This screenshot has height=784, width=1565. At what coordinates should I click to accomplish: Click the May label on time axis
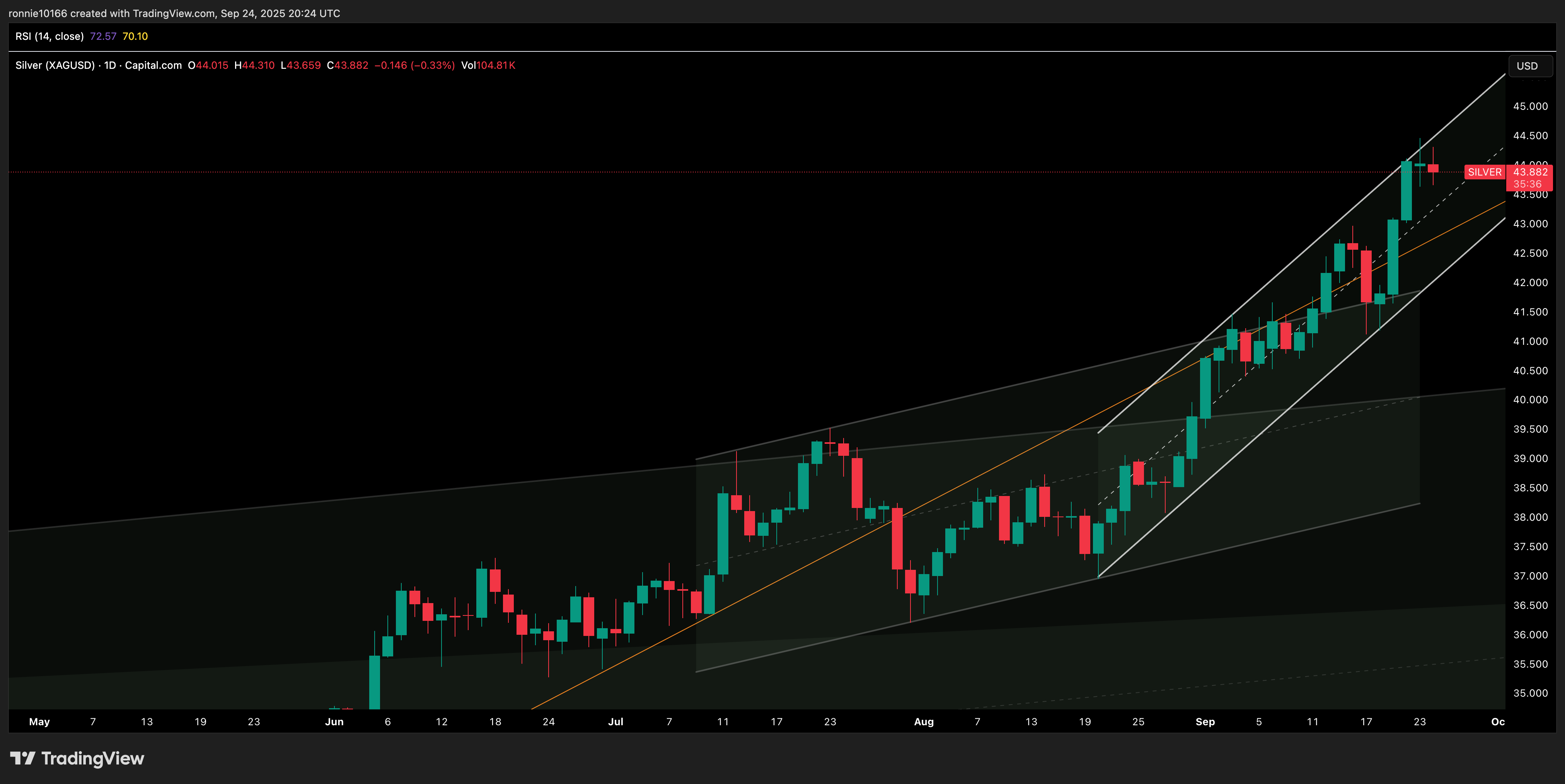point(39,721)
